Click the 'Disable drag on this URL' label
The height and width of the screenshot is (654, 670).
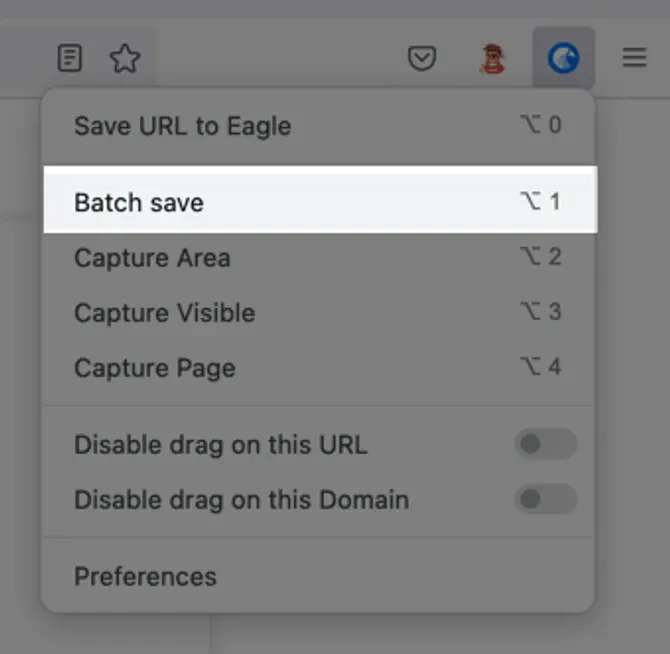pos(220,445)
